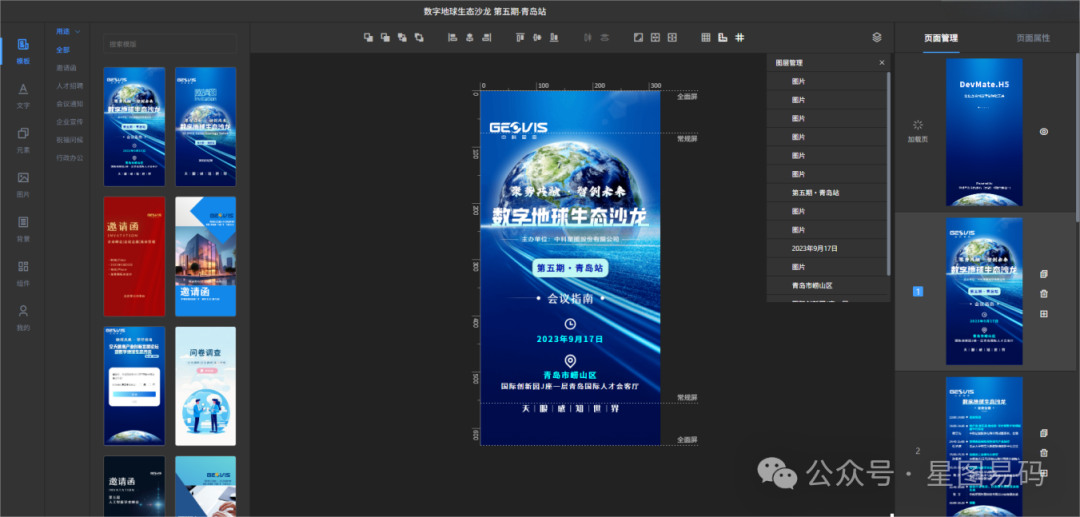
Task: Align selection to the right edge
Action: tap(486, 37)
